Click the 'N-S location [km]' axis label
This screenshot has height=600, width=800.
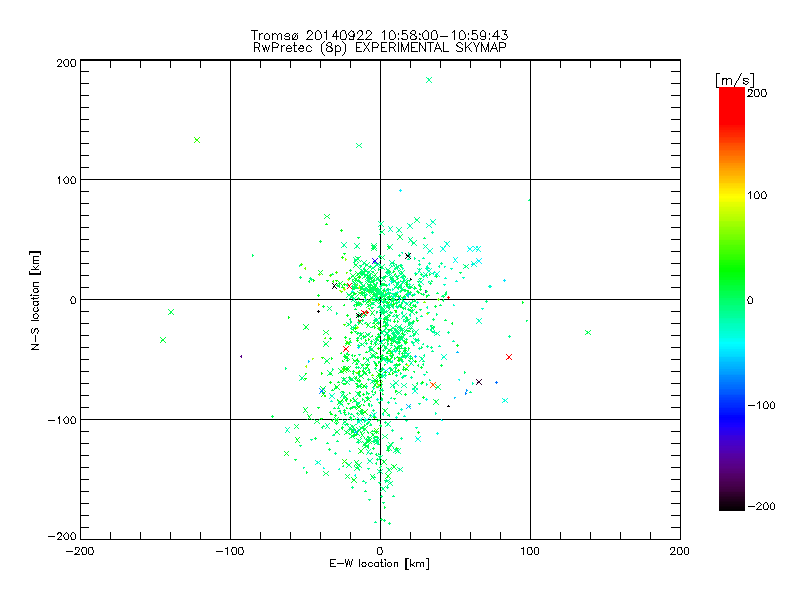[x=35, y=300]
